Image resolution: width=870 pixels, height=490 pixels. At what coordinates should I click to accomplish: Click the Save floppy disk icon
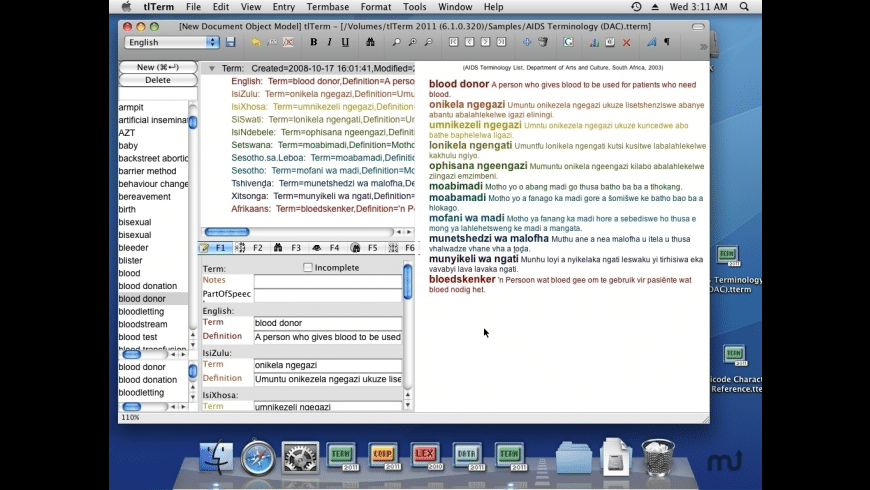231,42
